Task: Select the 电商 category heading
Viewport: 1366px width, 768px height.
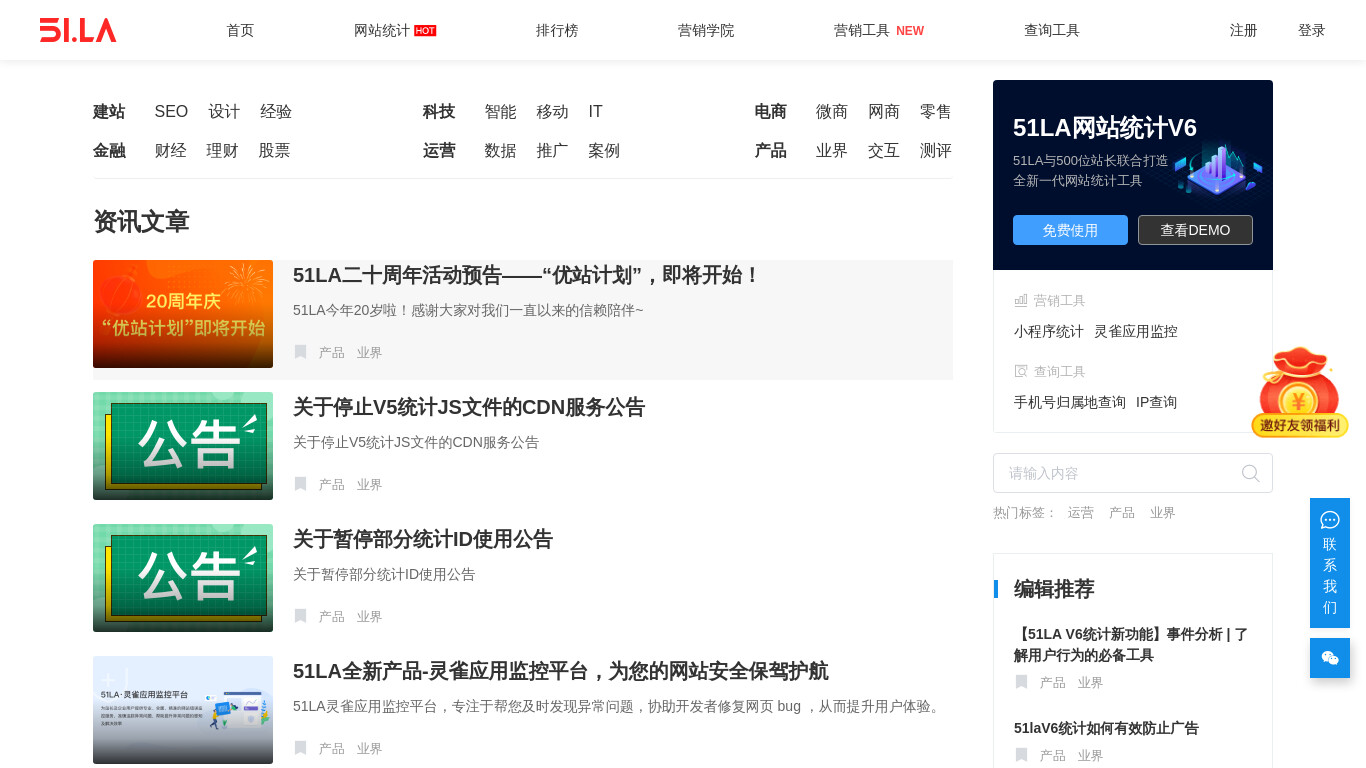Action: [770, 112]
